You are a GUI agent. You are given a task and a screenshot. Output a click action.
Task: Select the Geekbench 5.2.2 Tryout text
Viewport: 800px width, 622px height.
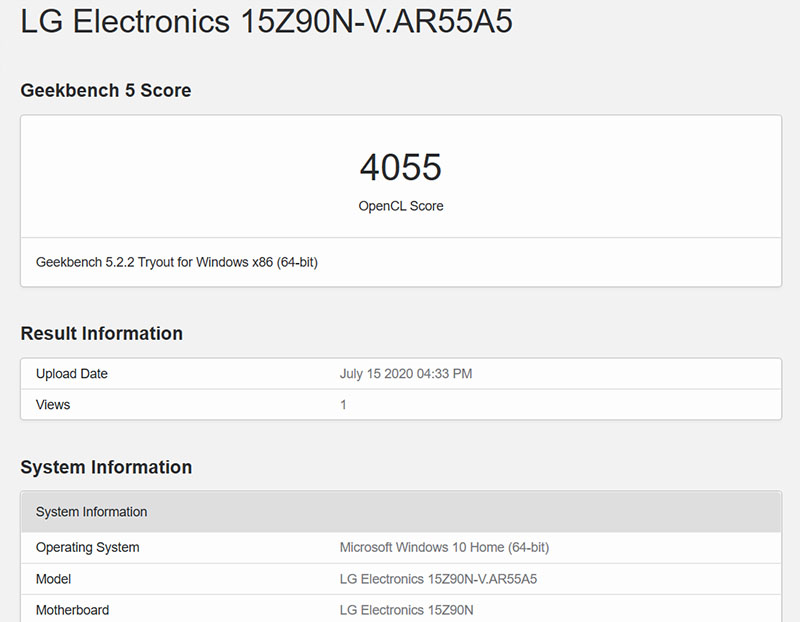pyautogui.click(x=178, y=262)
